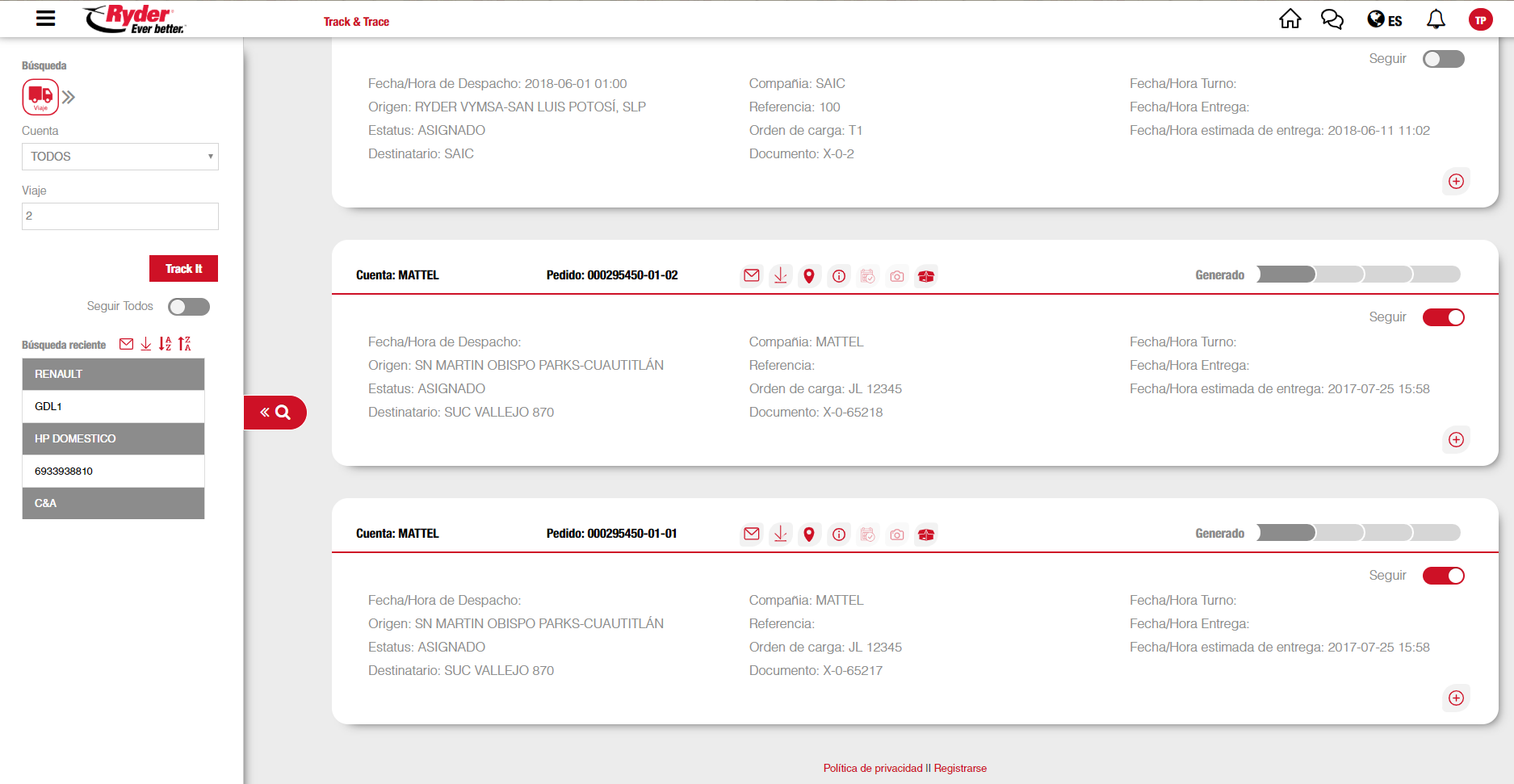Open the notifications bell
The width and height of the screenshot is (1514, 784).
1435,19
